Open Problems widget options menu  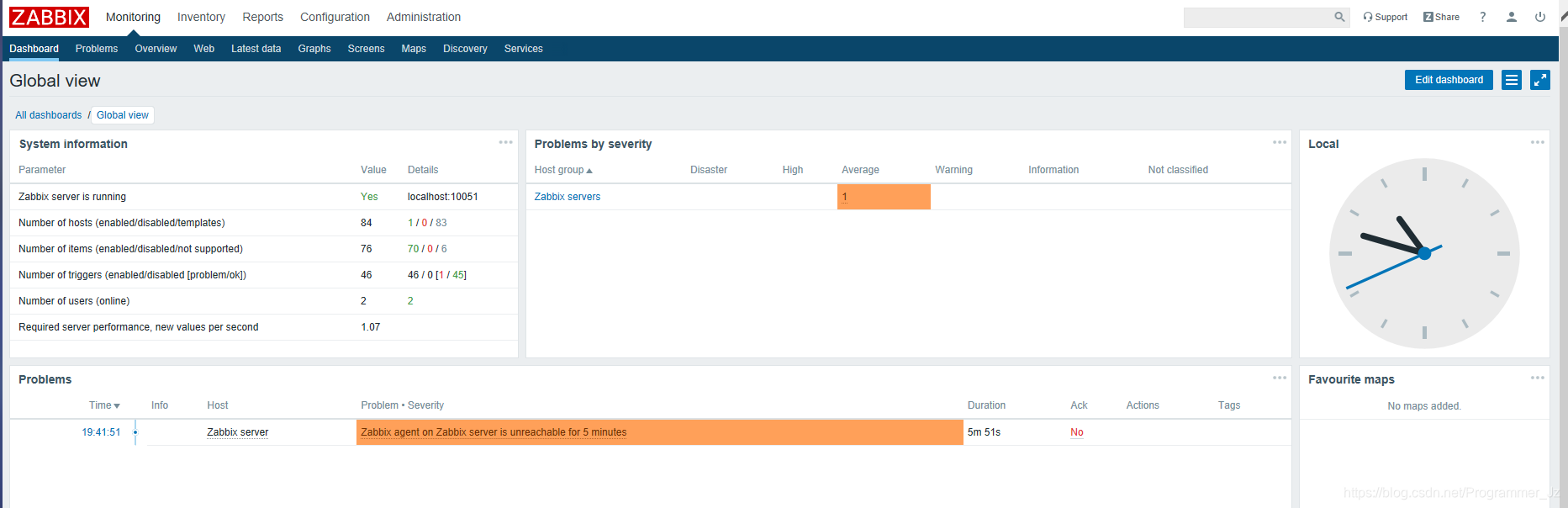tap(1280, 378)
